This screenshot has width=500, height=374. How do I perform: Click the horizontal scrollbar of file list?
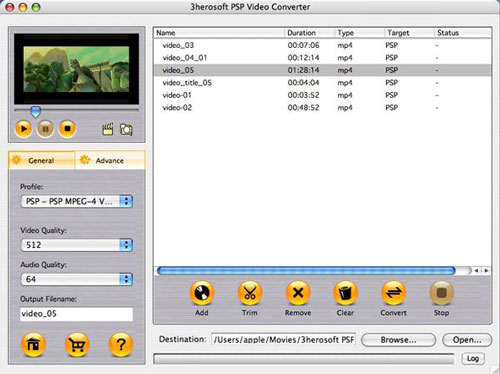(306, 271)
